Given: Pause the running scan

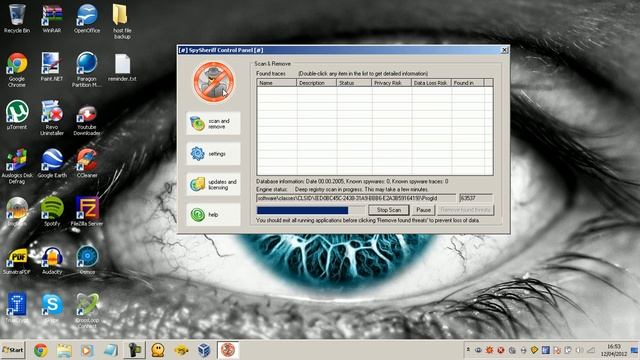Looking at the screenshot, I should (423, 210).
